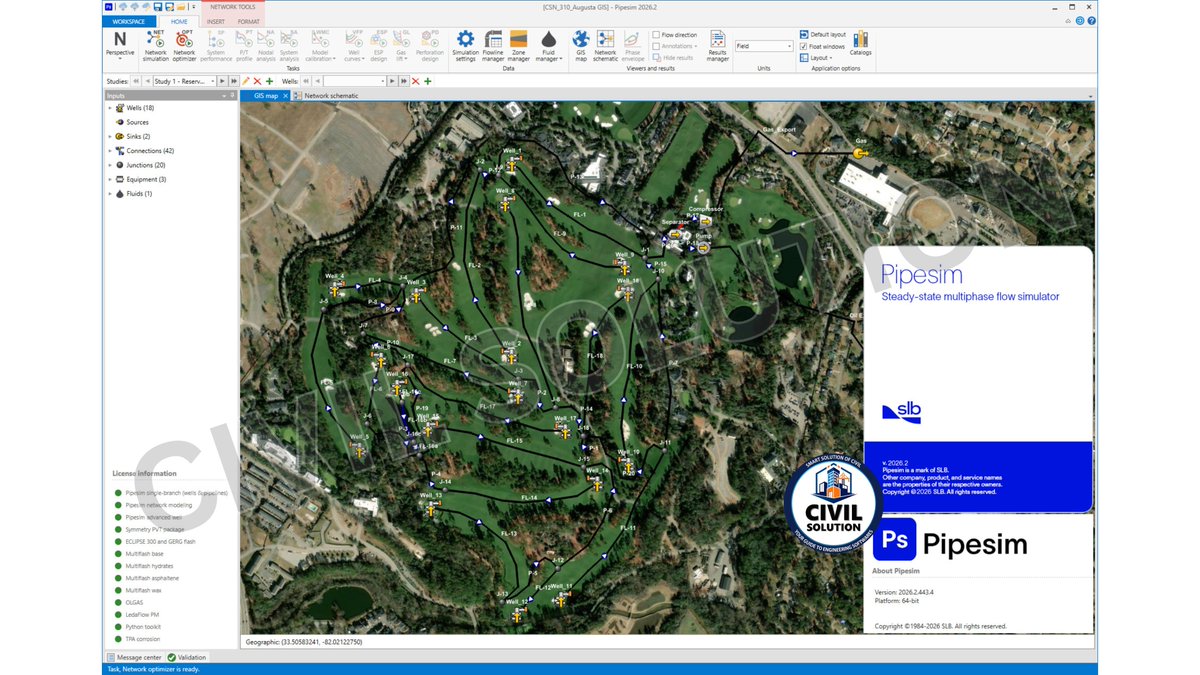
Task: Click the Pin Inputs panel icon
Action: click(x=232, y=96)
